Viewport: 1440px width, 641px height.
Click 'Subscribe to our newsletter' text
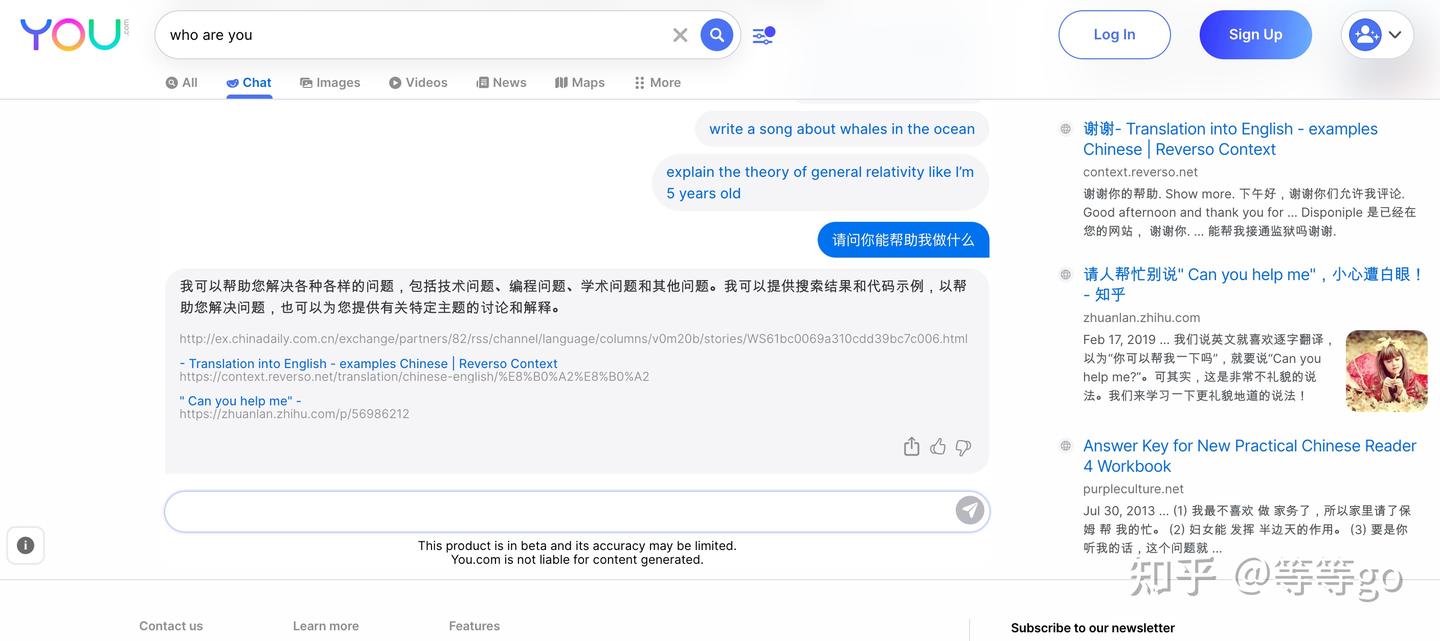[x=1093, y=628]
